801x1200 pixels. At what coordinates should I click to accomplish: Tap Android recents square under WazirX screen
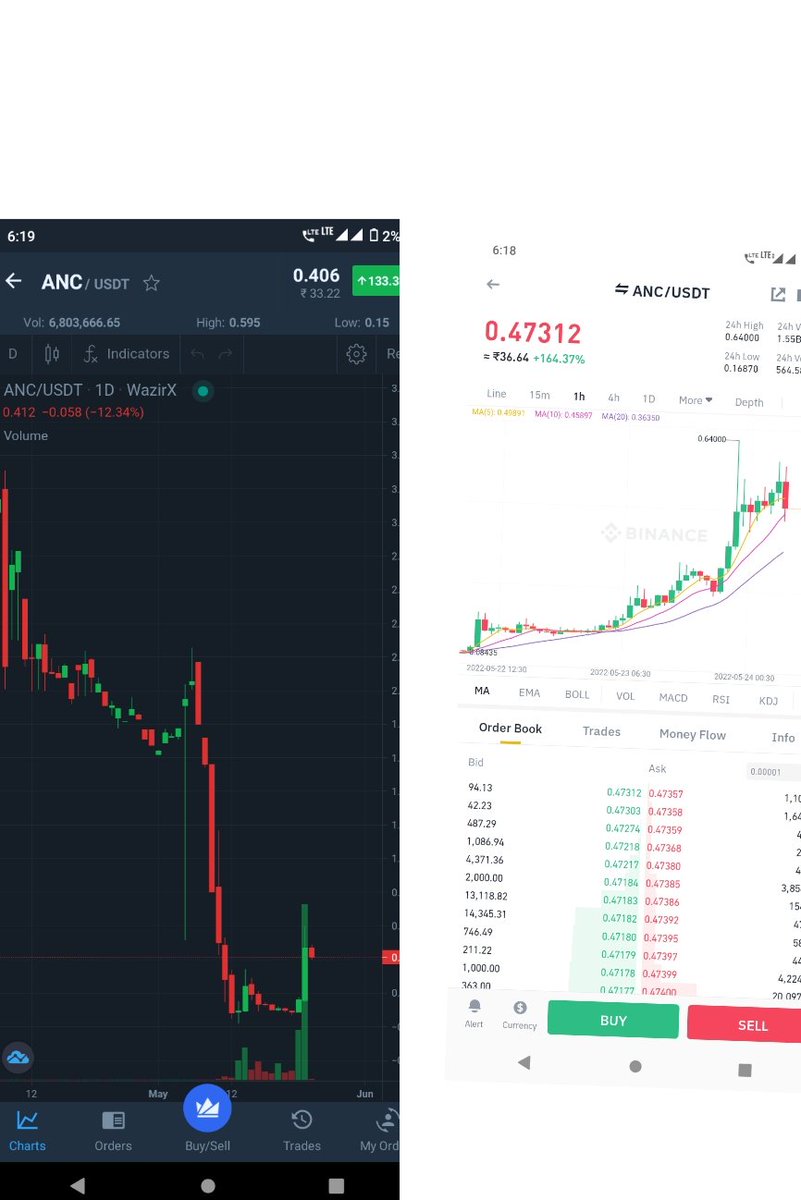[x=336, y=1185]
